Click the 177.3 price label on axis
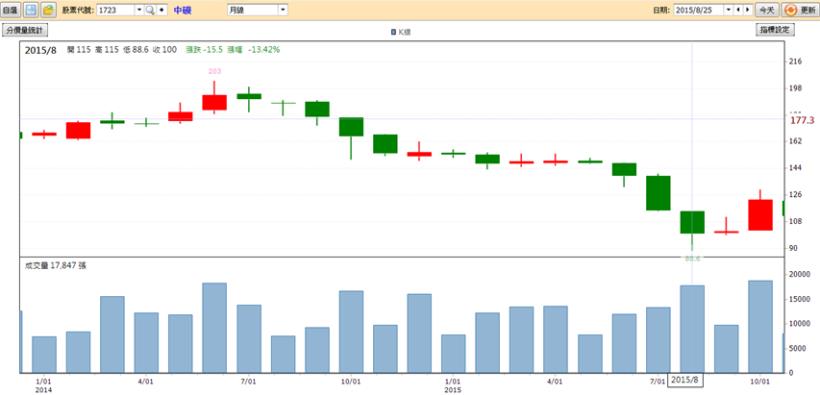Screen dimensions: 820x395 (x=802, y=121)
